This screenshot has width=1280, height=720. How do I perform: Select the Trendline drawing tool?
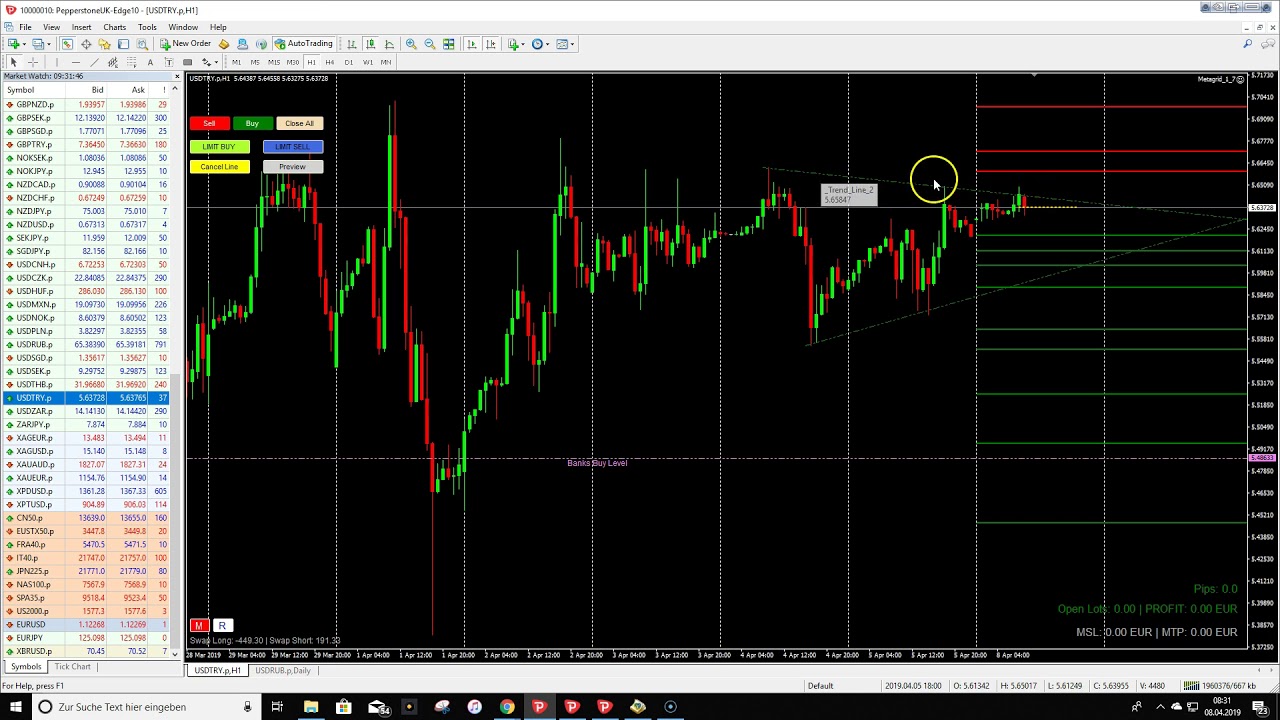[x=94, y=62]
